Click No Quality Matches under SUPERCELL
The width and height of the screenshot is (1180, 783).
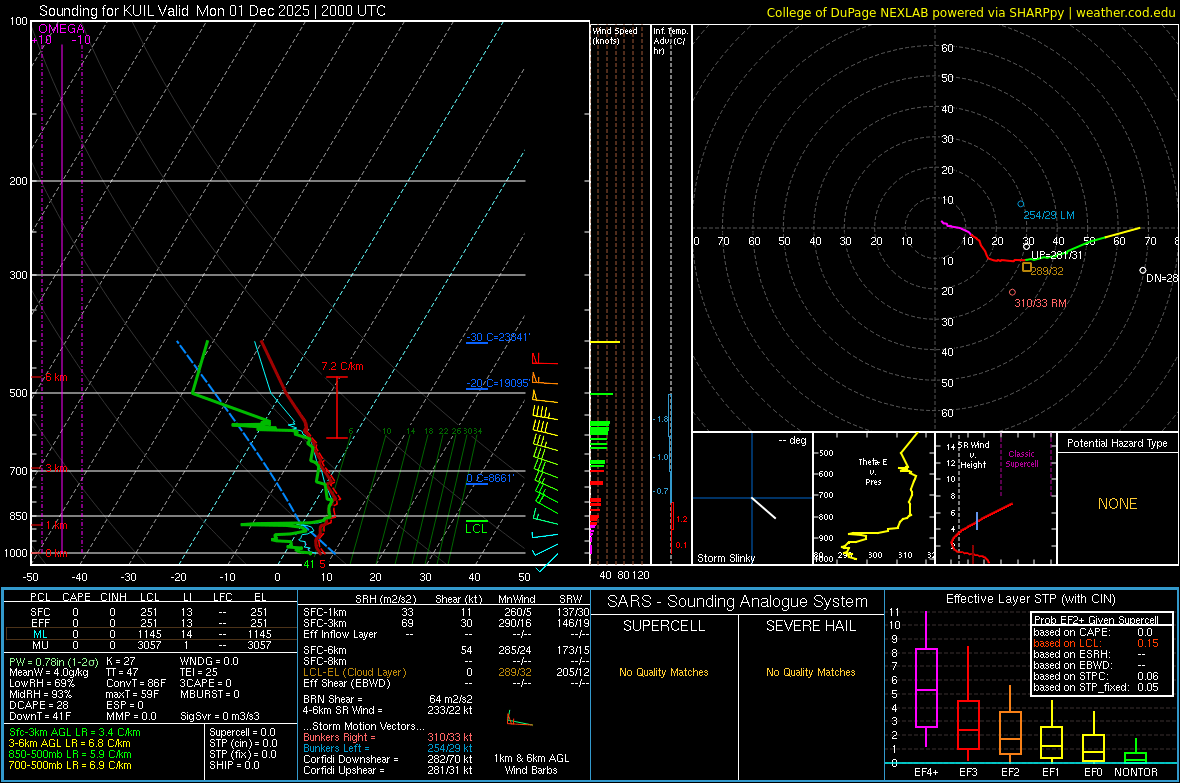[x=664, y=672]
